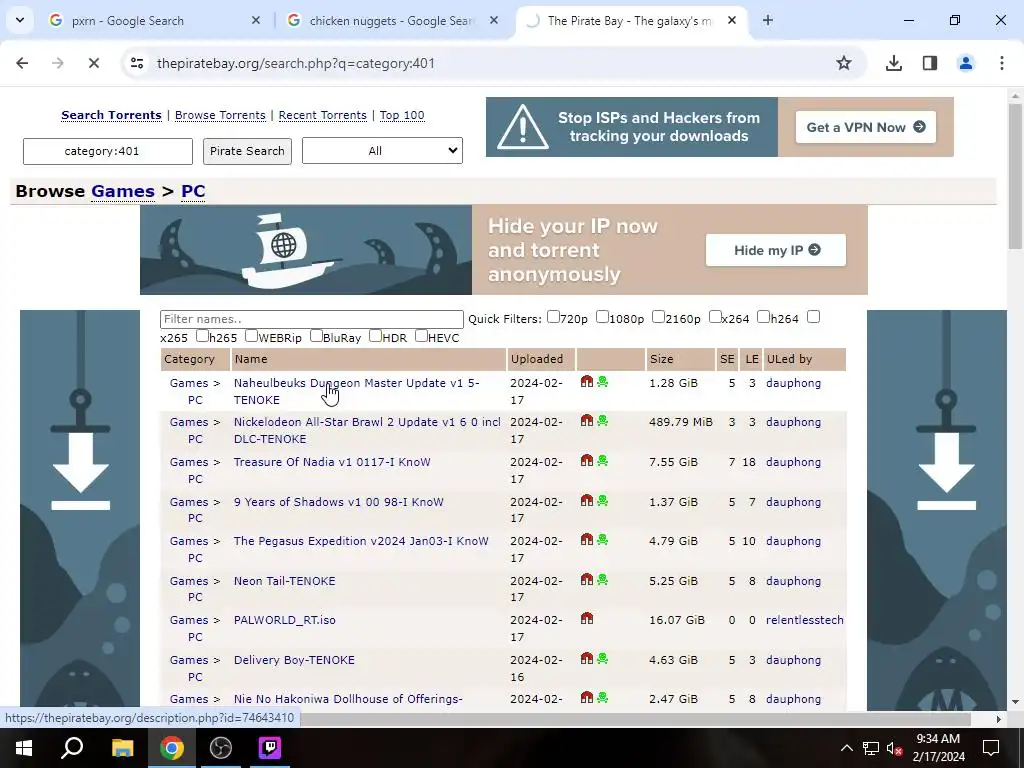Open Browse Torrents nav link
The width and height of the screenshot is (1024, 768).
(x=220, y=115)
